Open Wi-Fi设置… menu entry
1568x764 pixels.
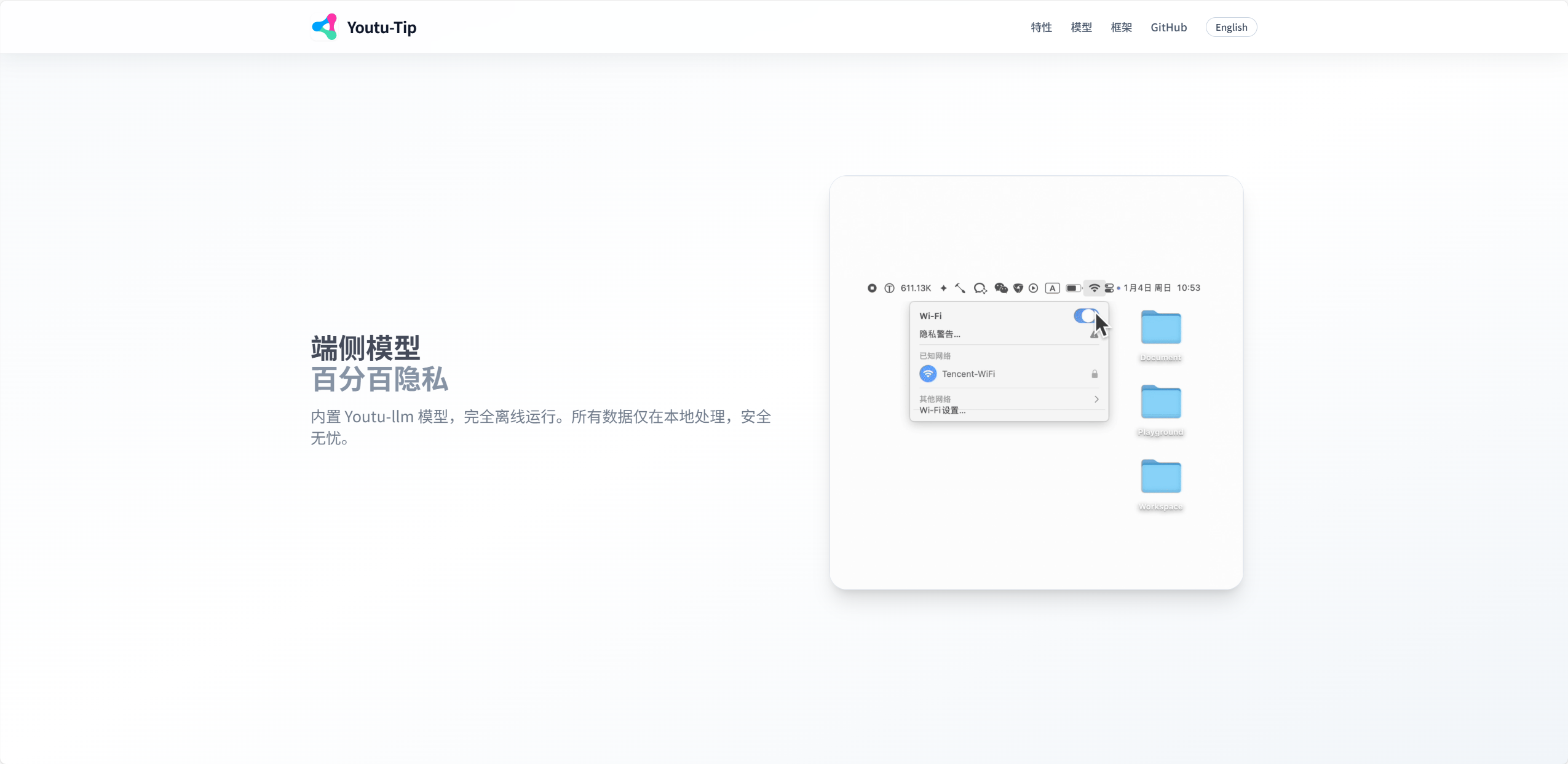coord(942,410)
